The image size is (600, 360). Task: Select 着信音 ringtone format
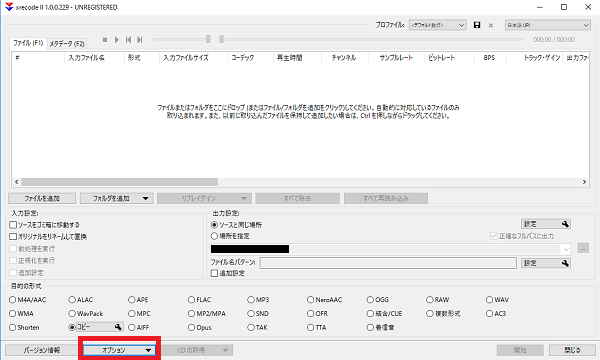tap(370, 327)
